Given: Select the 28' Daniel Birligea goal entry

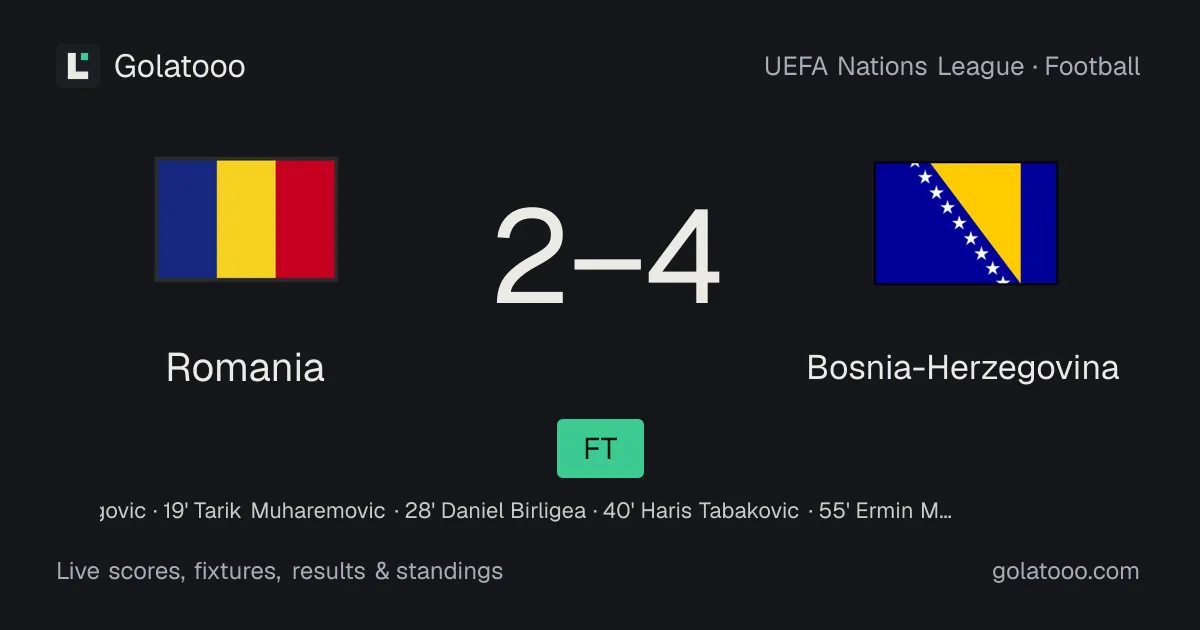Looking at the screenshot, I should [496, 511].
